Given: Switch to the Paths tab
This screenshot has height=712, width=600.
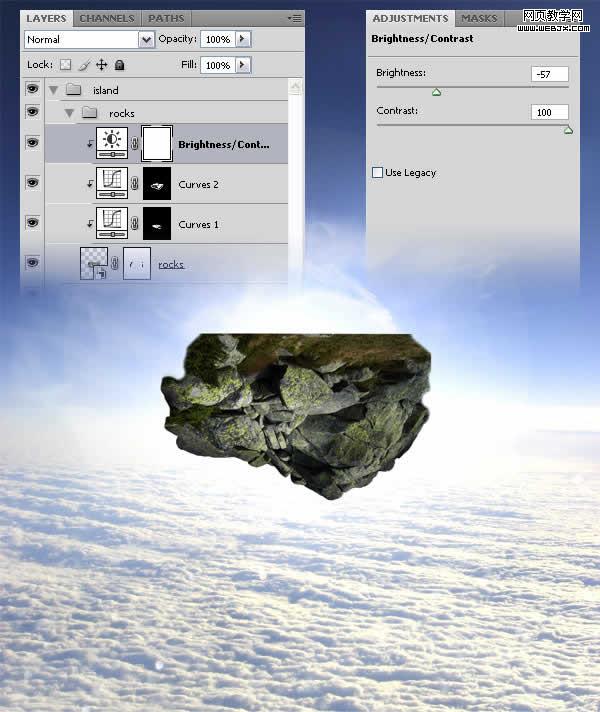Looking at the screenshot, I should click(x=166, y=19).
